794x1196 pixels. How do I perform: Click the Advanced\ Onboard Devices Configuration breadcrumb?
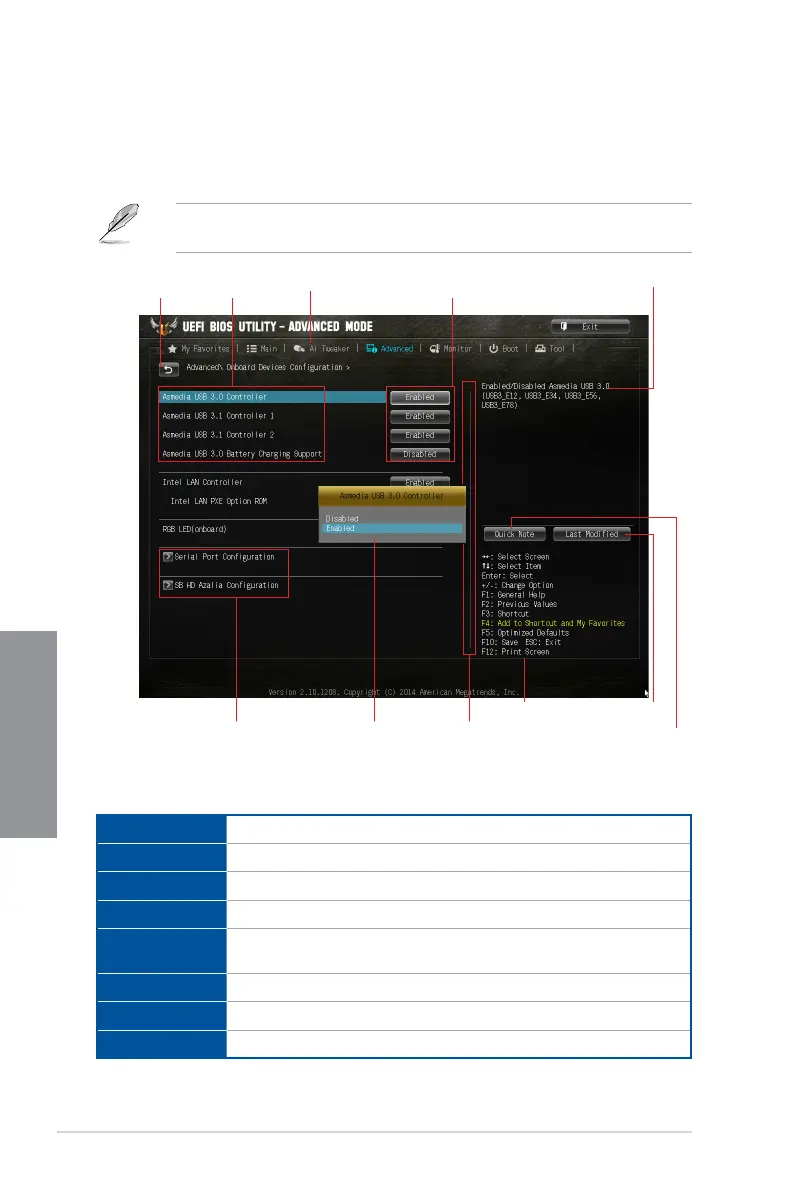[268, 368]
